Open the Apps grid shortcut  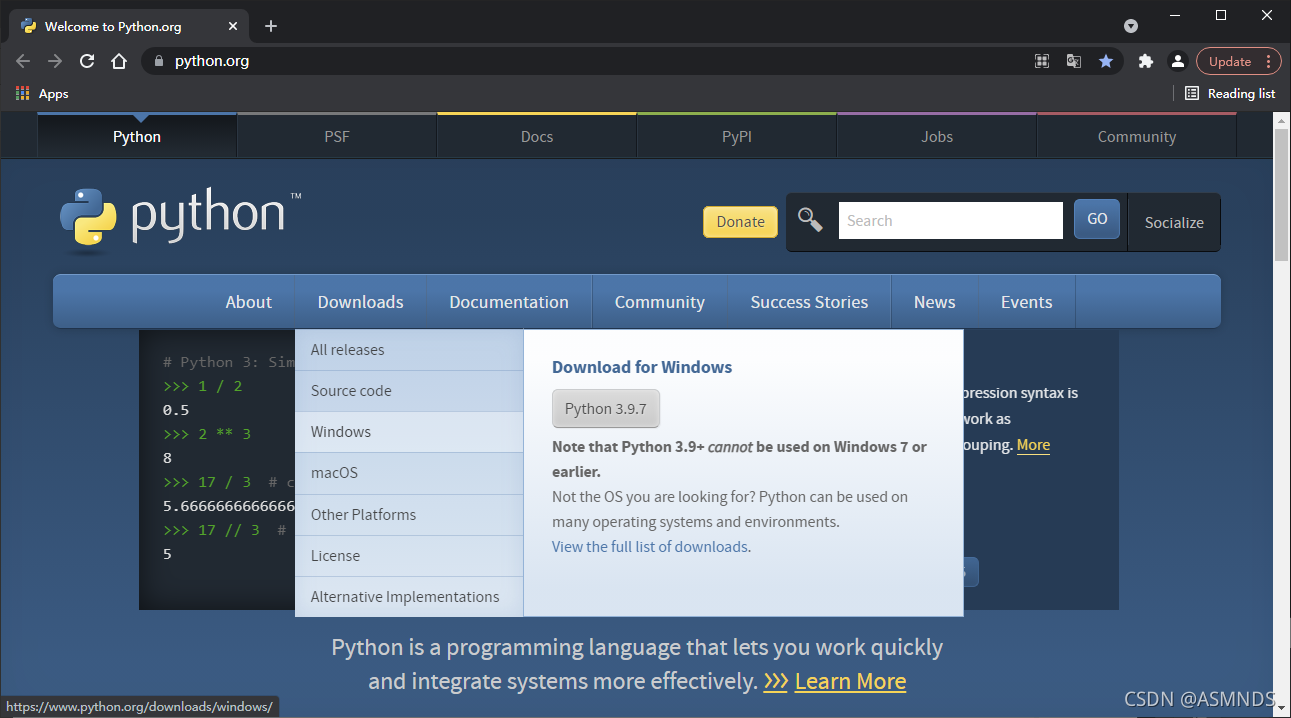[x=42, y=93]
